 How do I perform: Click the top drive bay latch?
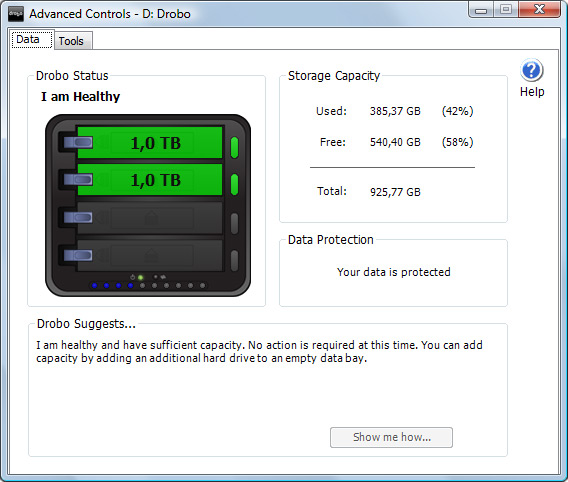[78, 142]
